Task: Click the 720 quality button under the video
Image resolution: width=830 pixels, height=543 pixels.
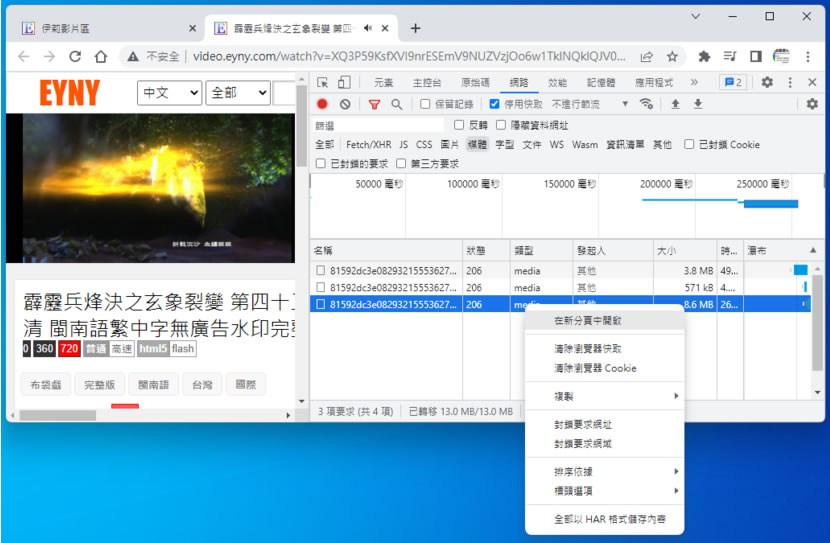Action: 69,349
